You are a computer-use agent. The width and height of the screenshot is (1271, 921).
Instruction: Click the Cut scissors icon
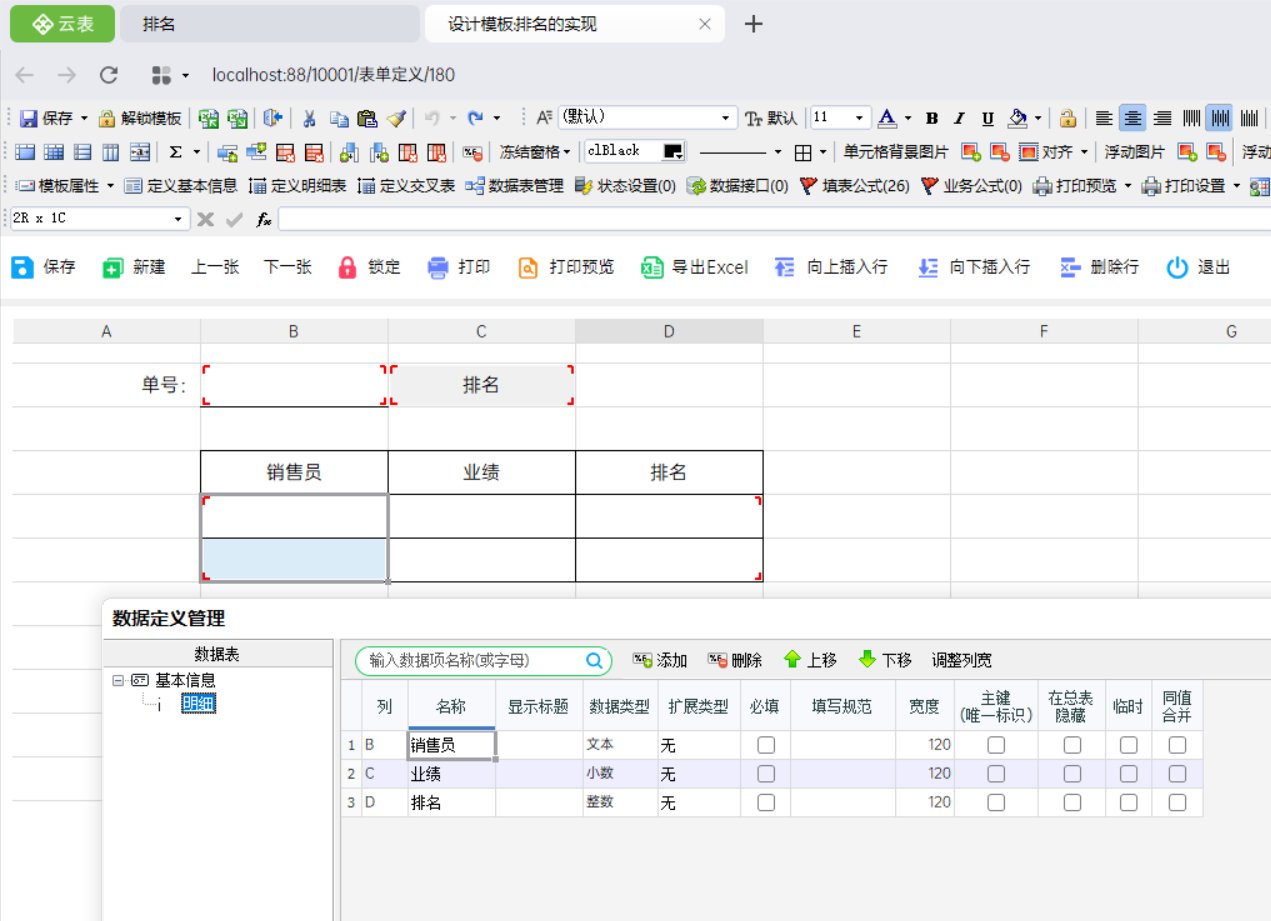[309, 118]
